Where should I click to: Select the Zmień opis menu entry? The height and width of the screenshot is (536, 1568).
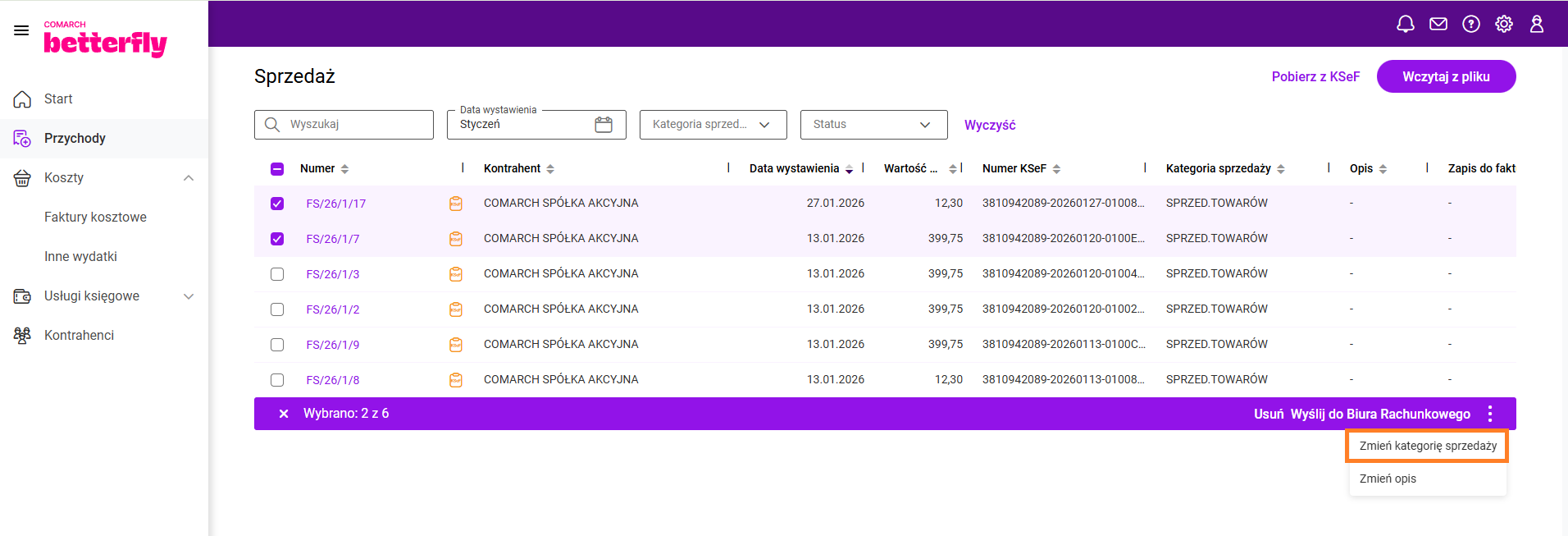[1388, 479]
